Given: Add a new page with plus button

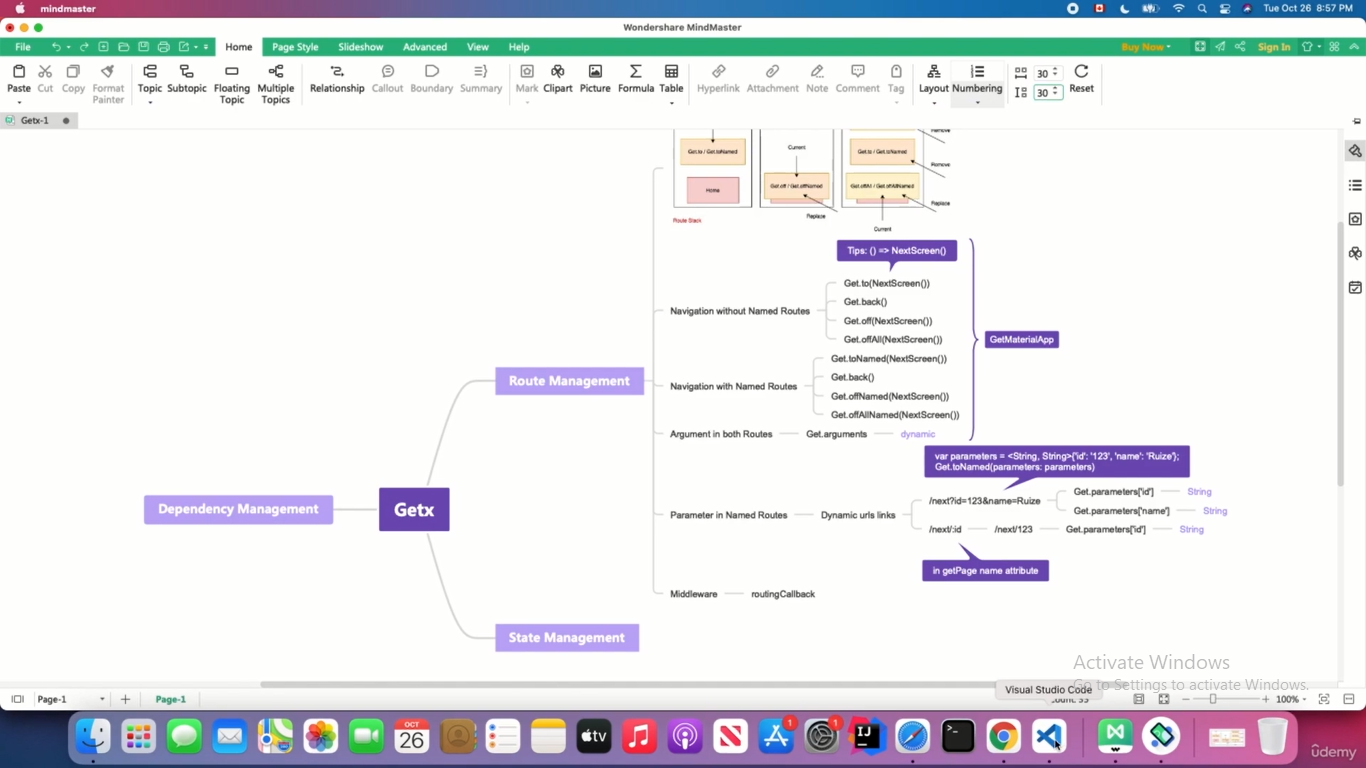Looking at the screenshot, I should (x=125, y=699).
